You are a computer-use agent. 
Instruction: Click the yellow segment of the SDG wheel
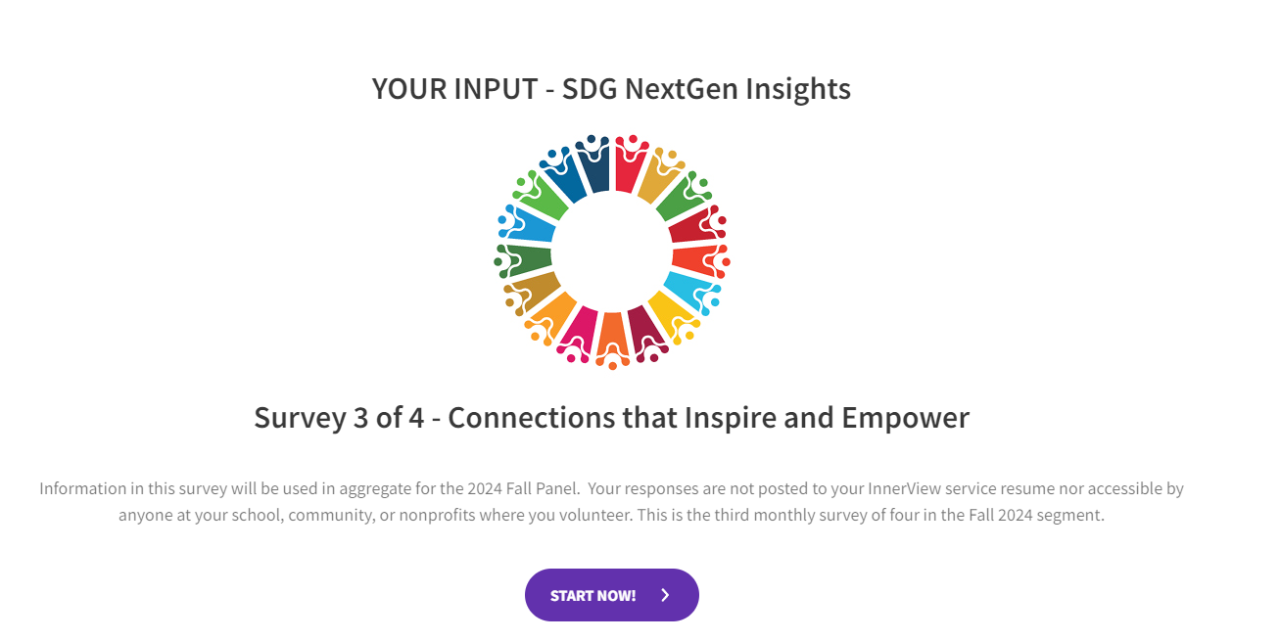pyautogui.click(x=667, y=311)
